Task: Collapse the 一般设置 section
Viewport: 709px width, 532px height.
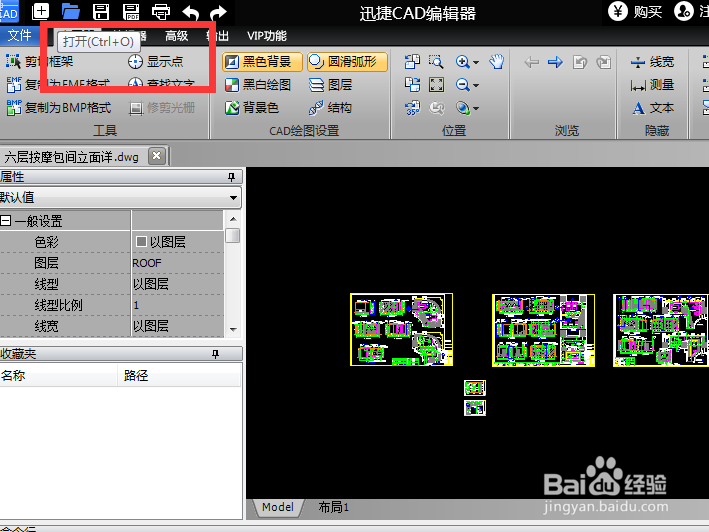Action: (x=6, y=221)
